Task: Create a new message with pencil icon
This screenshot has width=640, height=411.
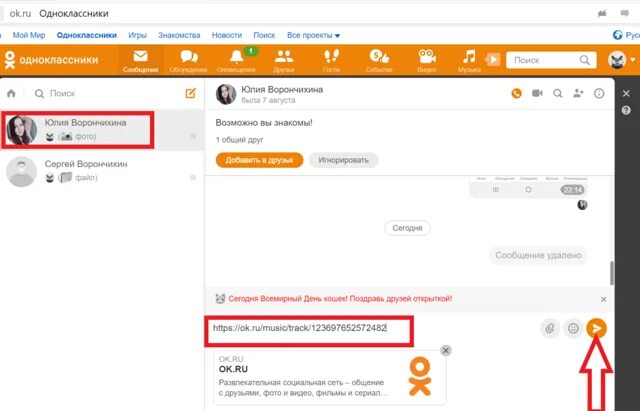Action: tap(190, 93)
